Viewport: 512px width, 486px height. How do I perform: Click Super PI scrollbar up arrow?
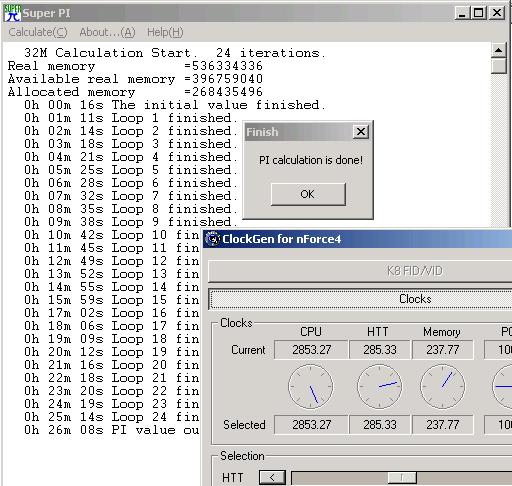pyautogui.click(x=499, y=51)
